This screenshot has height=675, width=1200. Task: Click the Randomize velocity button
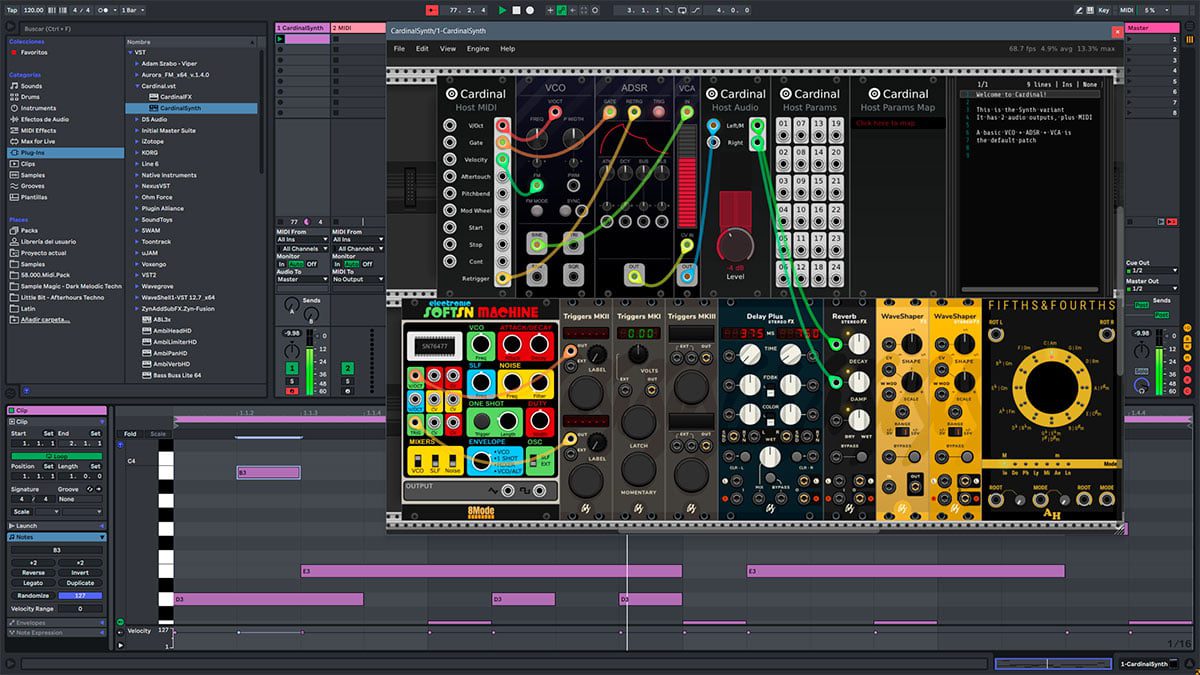coord(33,595)
